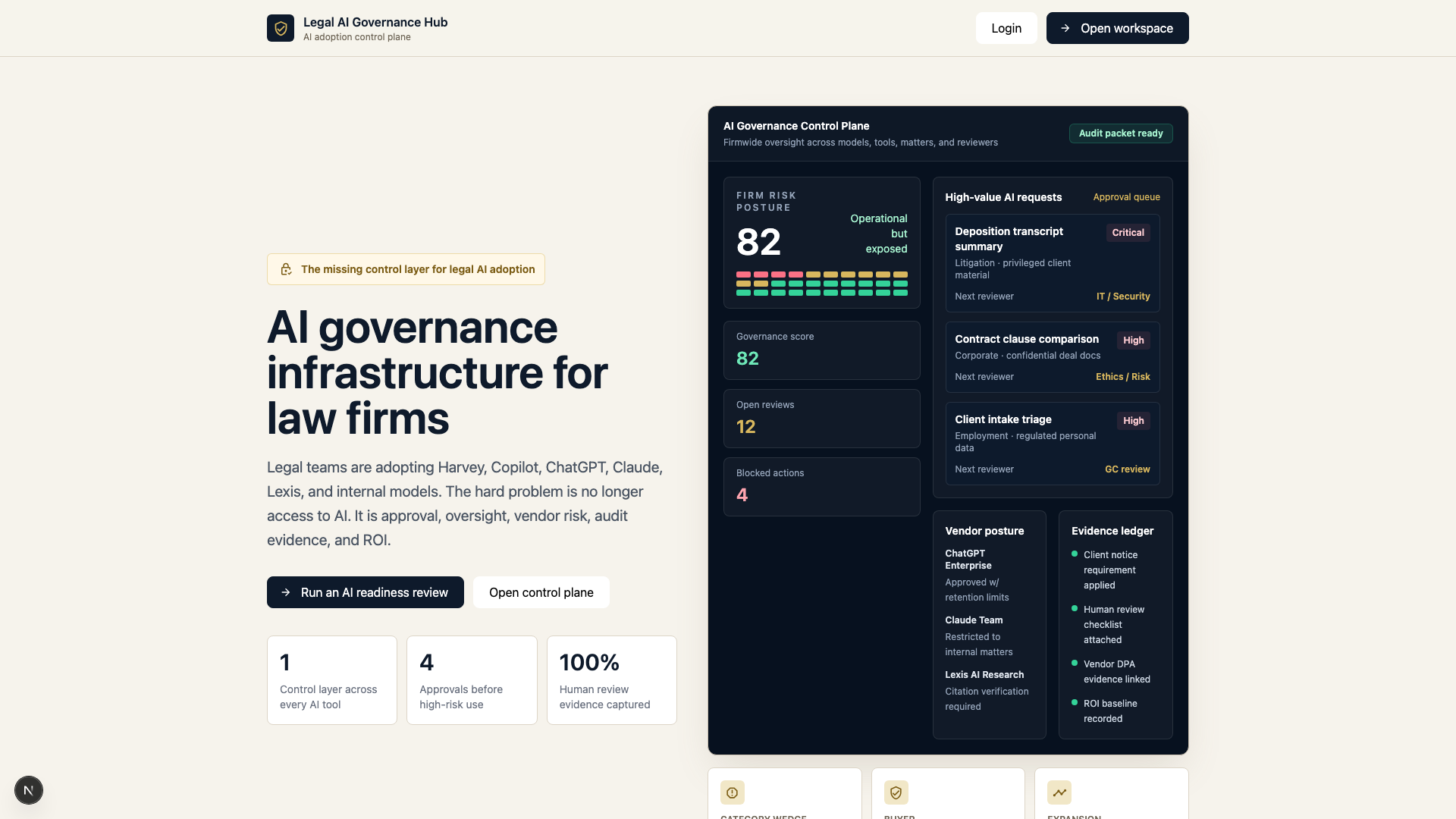Viewport: 1456px width, 819px height.
Task: Click the Firm Risk Posture score 82
Action: click(x=758, y=243)
